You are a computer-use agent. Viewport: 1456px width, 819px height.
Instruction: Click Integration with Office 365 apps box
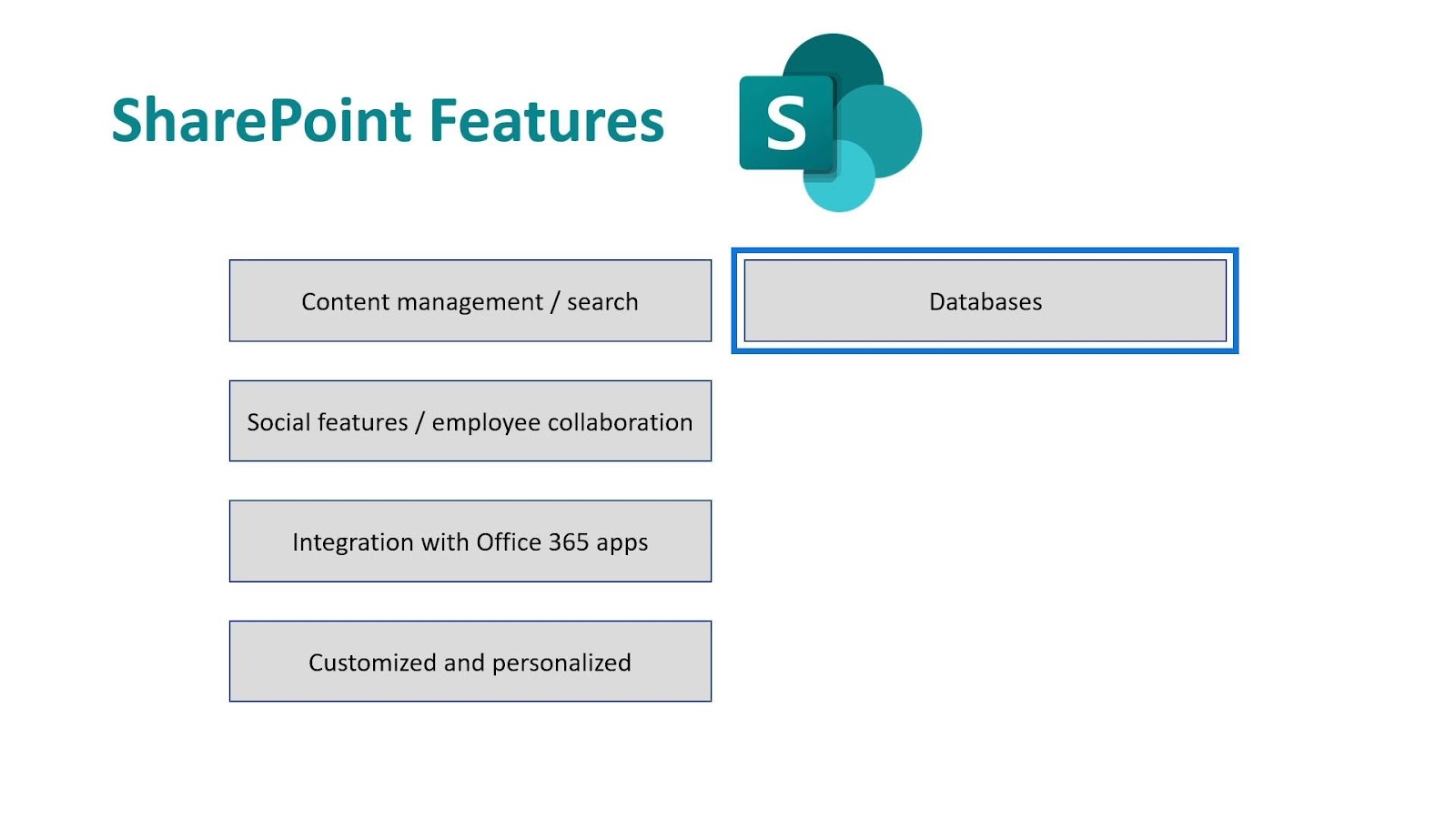click(470, 541)
